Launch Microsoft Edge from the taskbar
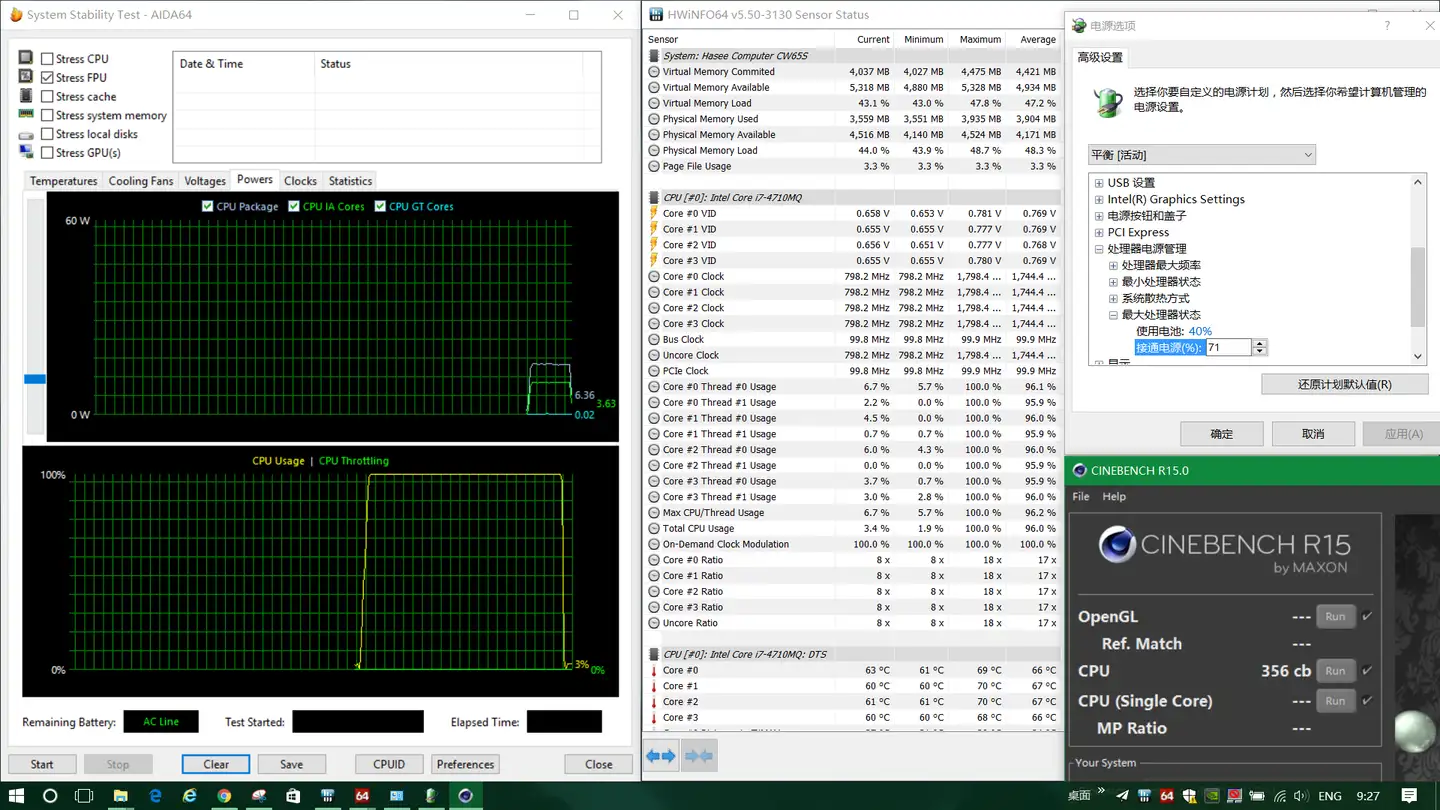1440x810 pixels. (x=155, y=796)
